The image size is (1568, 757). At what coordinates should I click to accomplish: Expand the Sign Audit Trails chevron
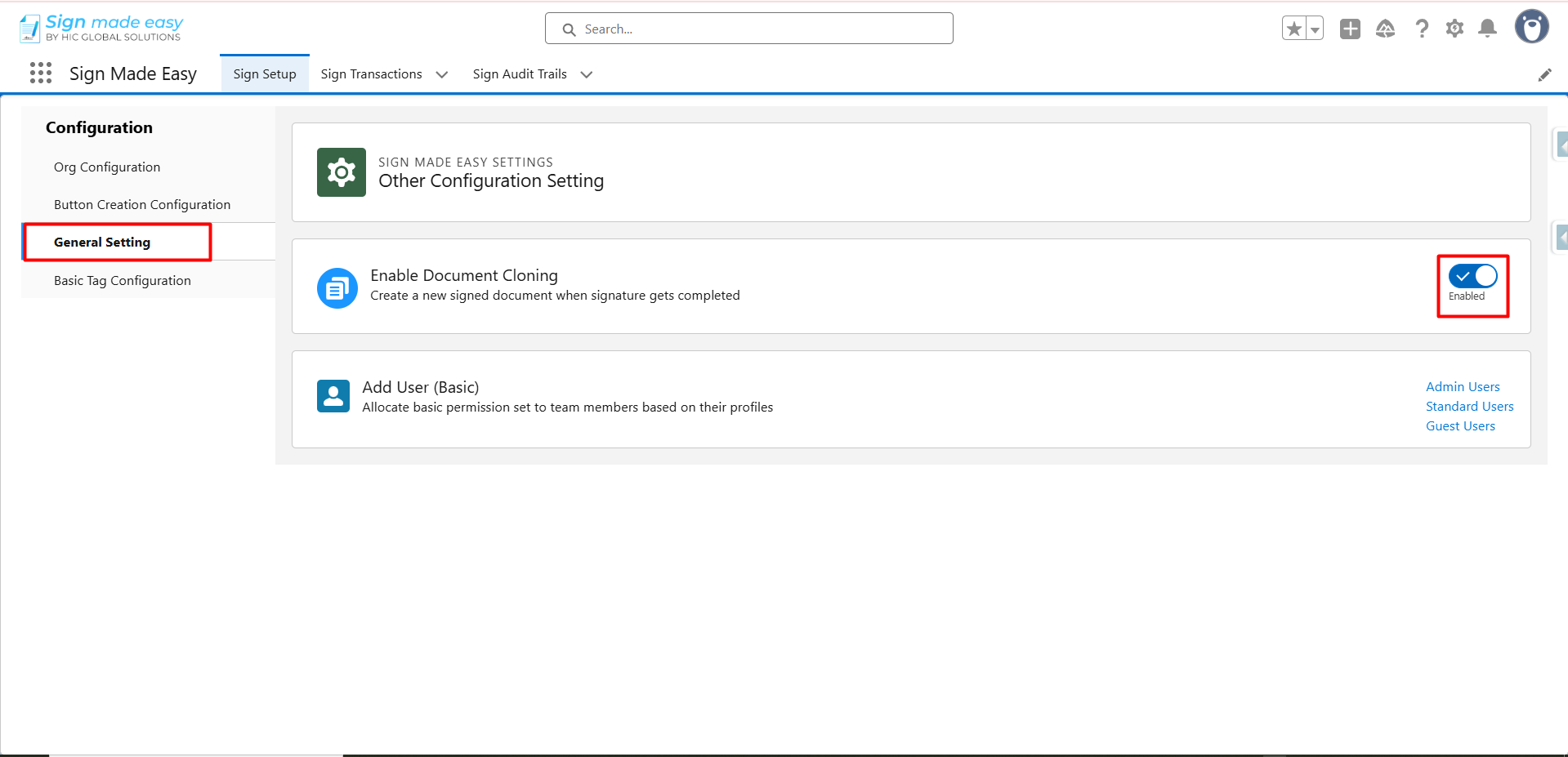(586, 75)
